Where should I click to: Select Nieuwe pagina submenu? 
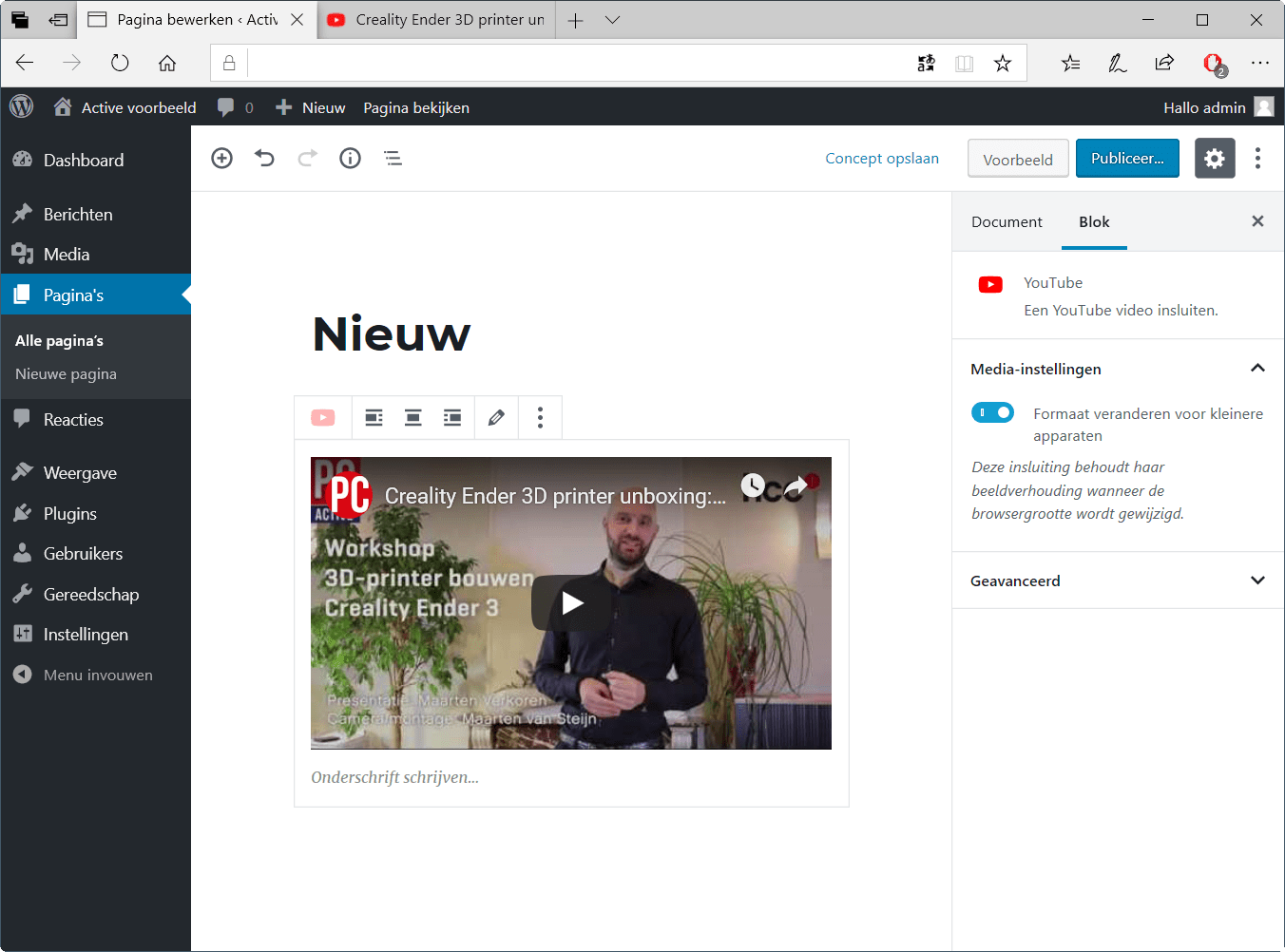(x=66, y=373)
